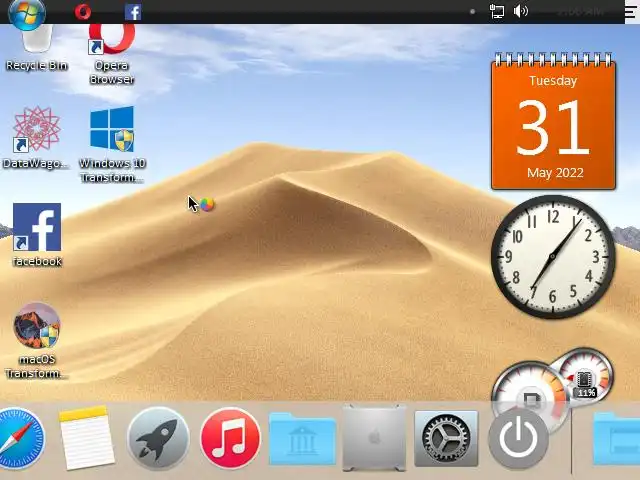Open Launchpad rocket icon in the dock
This screenshot has height=480, width=640.
158,439
